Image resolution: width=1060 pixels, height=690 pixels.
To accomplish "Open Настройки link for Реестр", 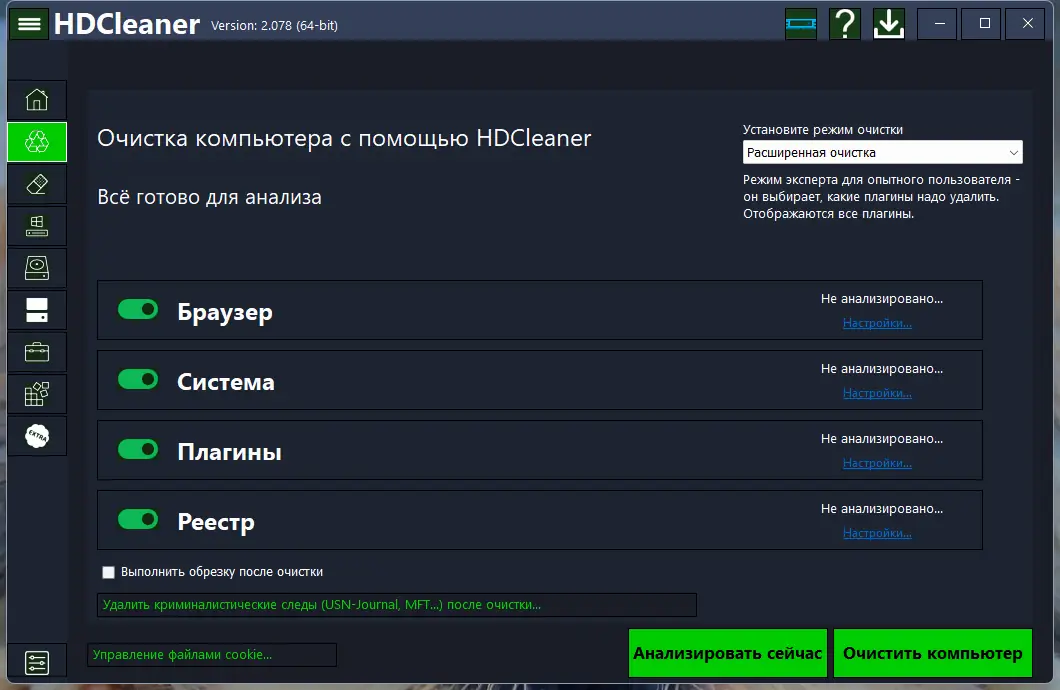I will [x=877, y=533].
